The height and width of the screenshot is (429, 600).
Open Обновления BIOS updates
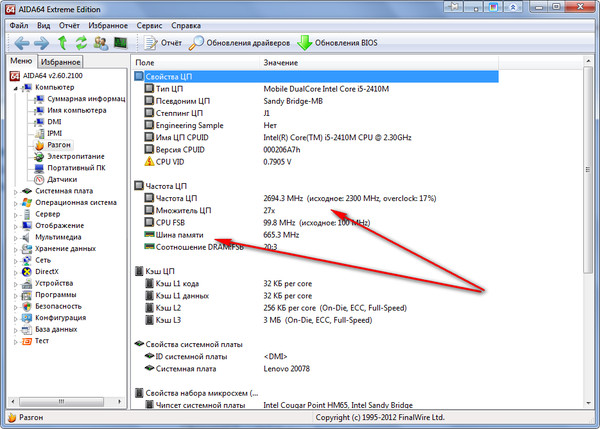pyautogui.click(x=338, y=43)
